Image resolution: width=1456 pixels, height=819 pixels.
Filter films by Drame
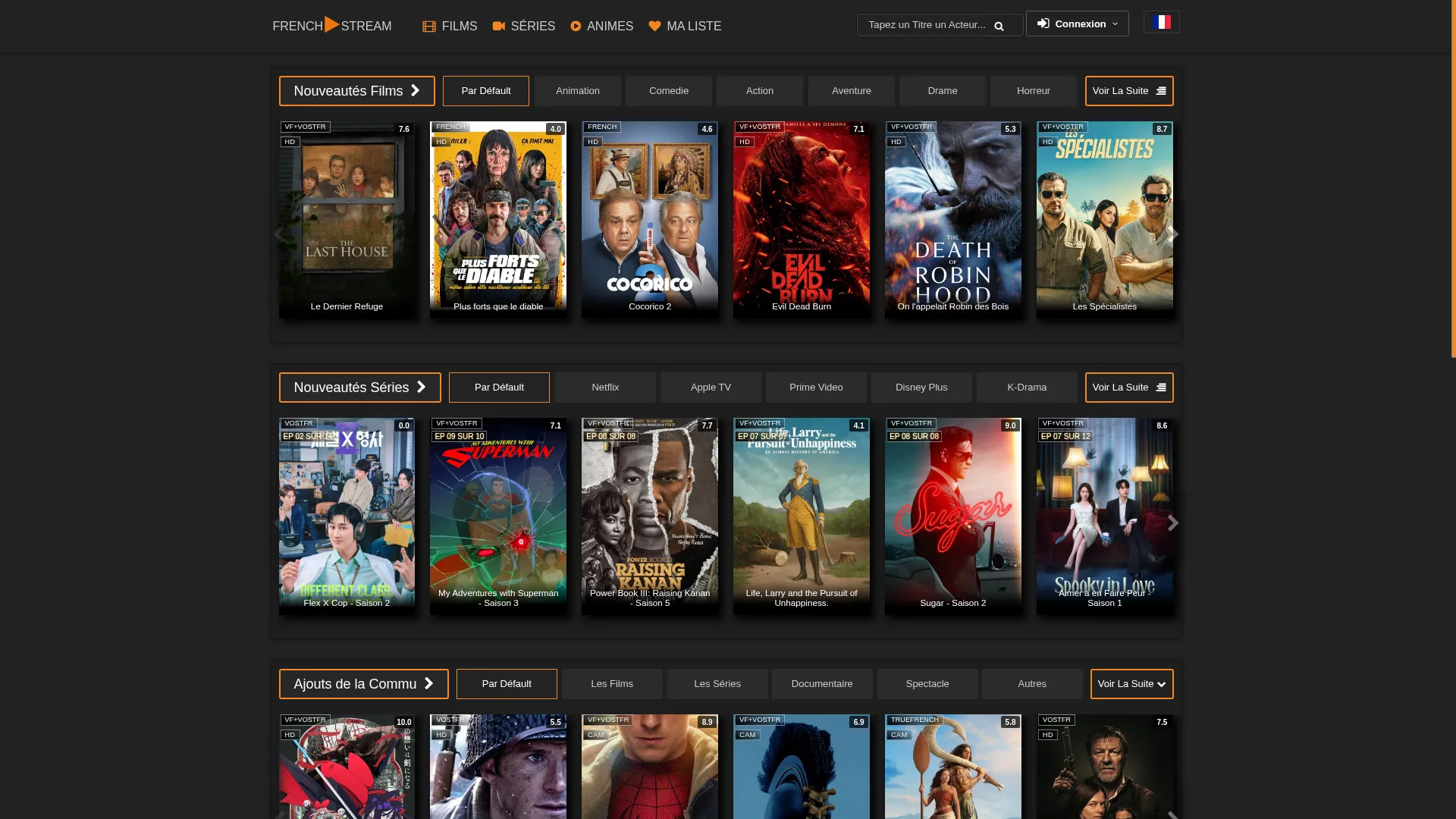point(943,91)
